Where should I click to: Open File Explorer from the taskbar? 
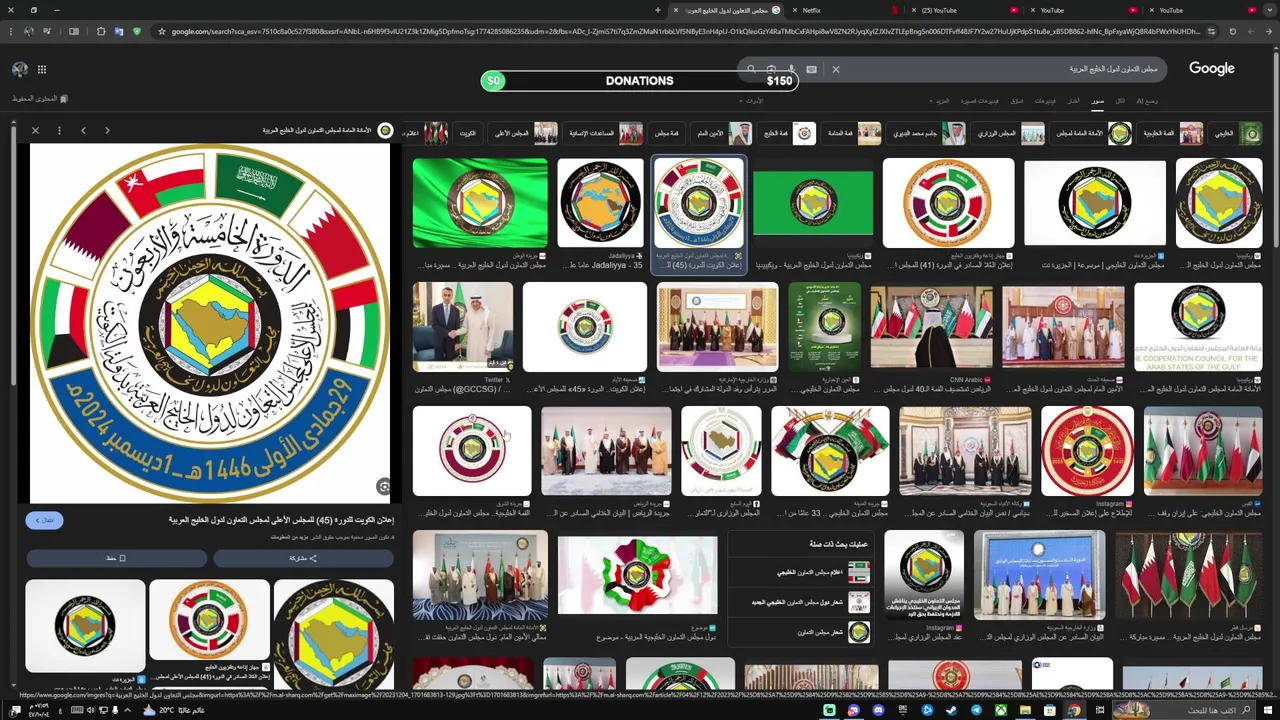point(1025,710)
